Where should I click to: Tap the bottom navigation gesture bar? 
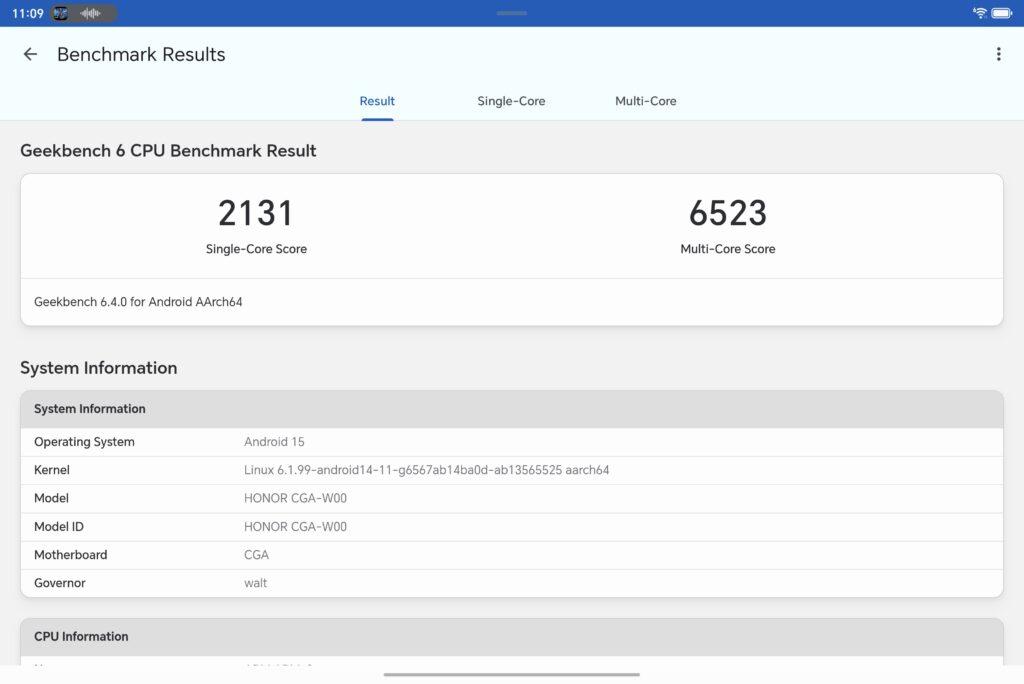tap(511, 674)
